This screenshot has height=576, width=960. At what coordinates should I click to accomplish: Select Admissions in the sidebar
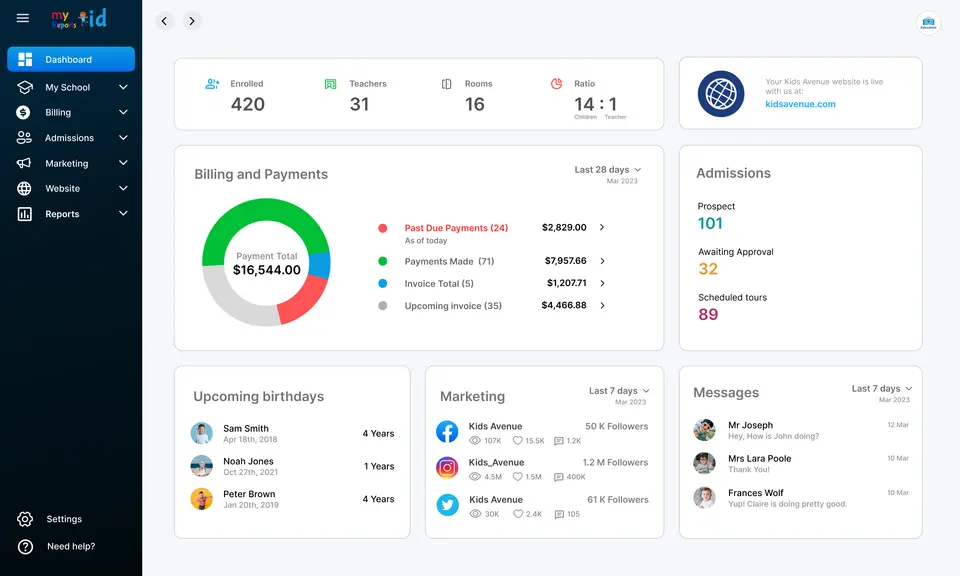71,138
